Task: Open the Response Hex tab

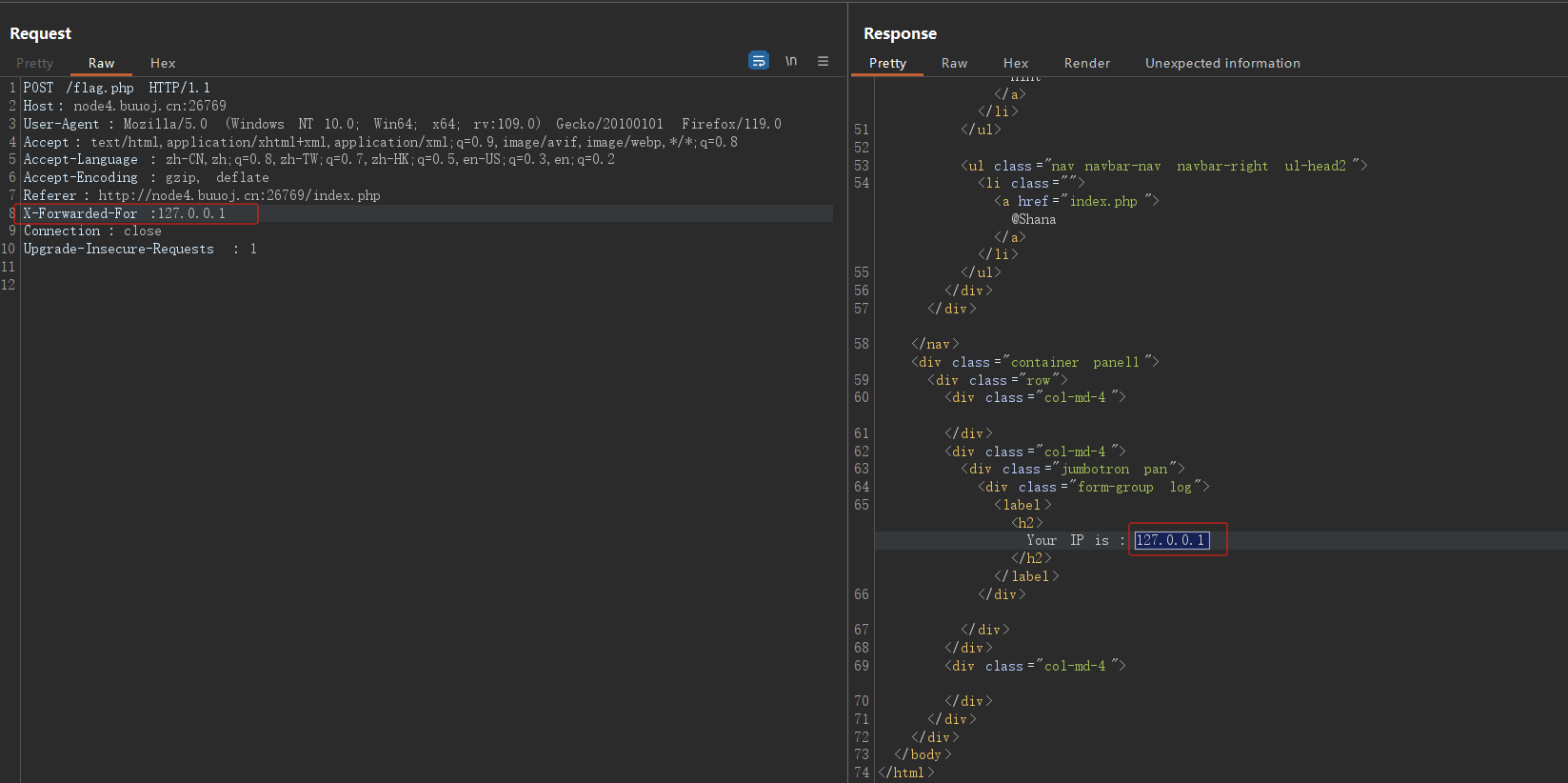Action: 1016,63
